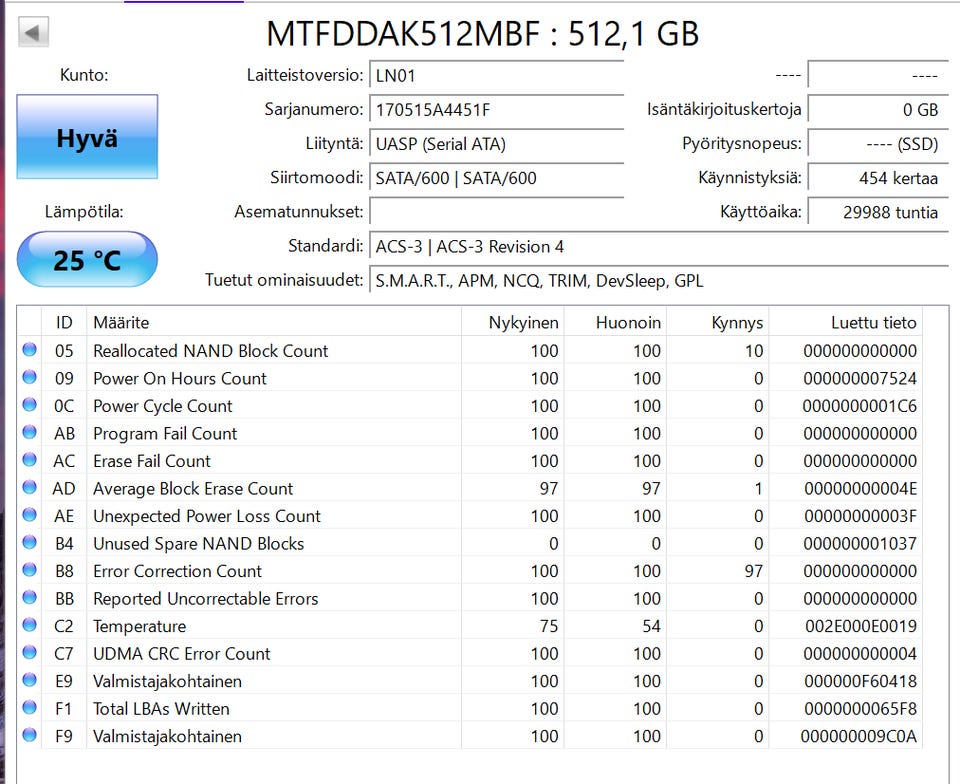Click status orb next to Temperature attribute
960x784 pixels.
[x=30, y=626]
